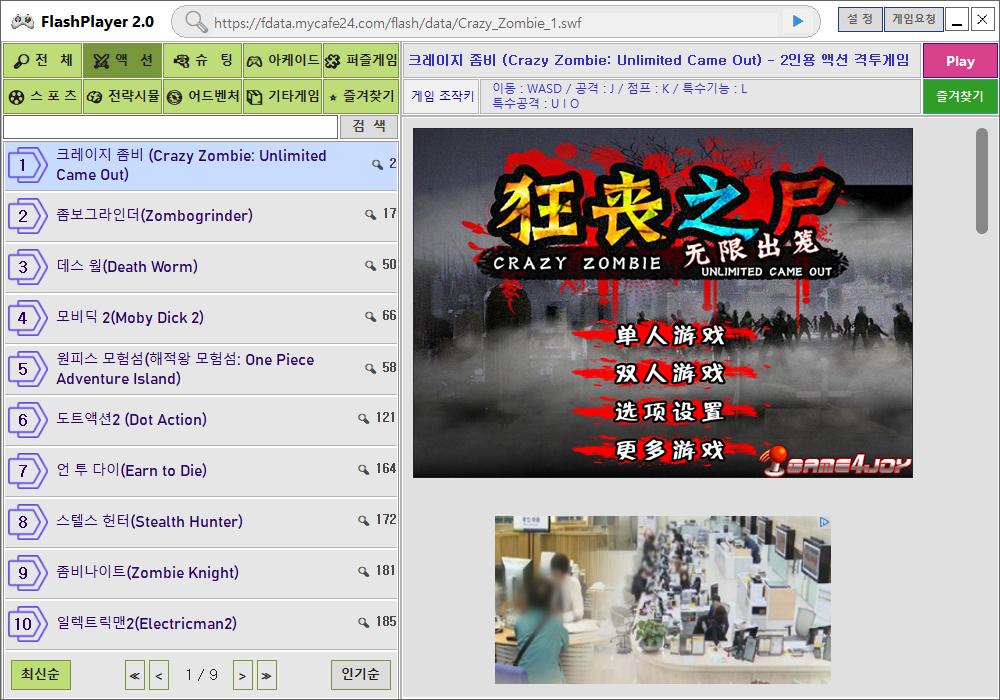The image size is (1000, 700).
Task: Go to previous page with < button
Action: coord(159,676)
